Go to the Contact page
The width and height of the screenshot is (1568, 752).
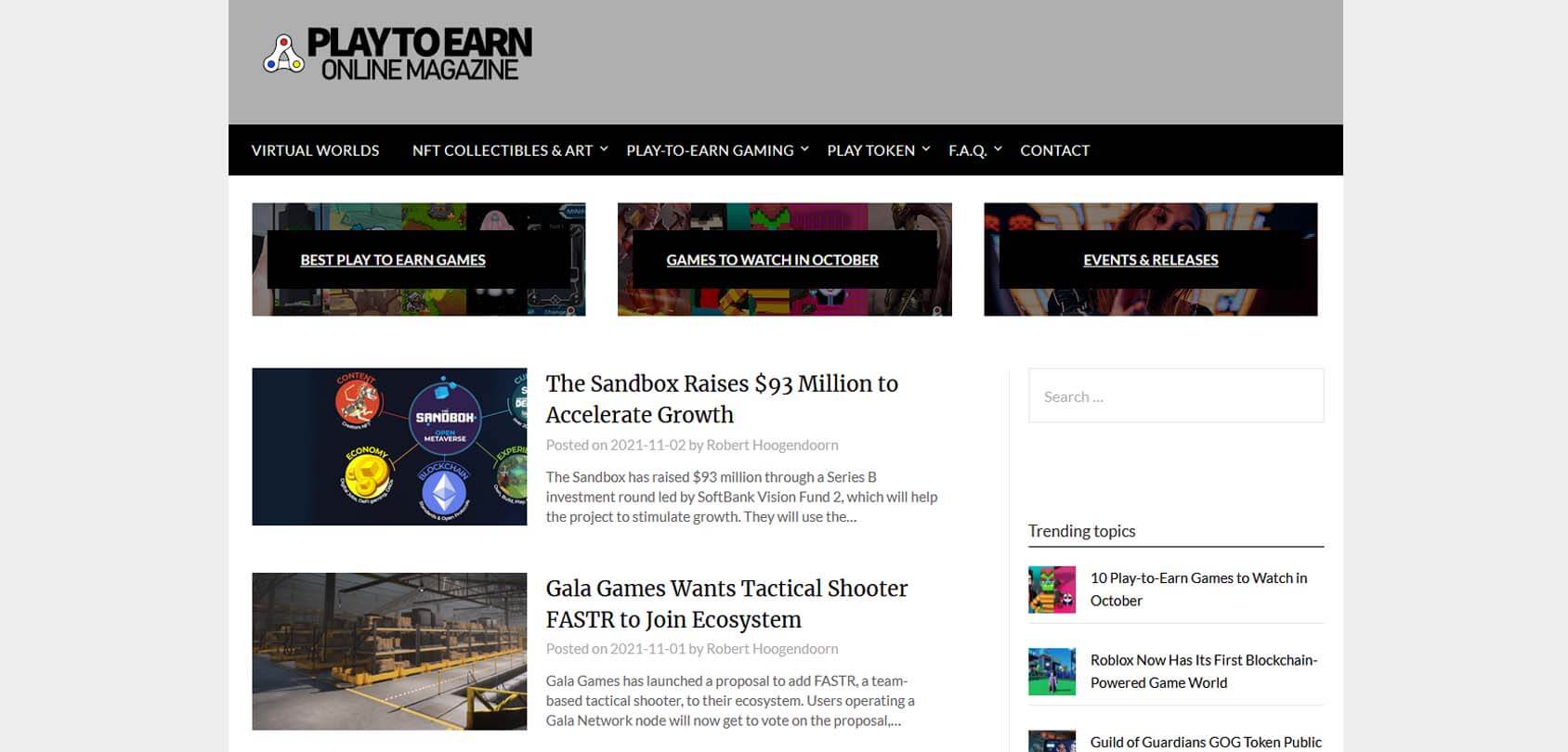[x=1054, y=150]
